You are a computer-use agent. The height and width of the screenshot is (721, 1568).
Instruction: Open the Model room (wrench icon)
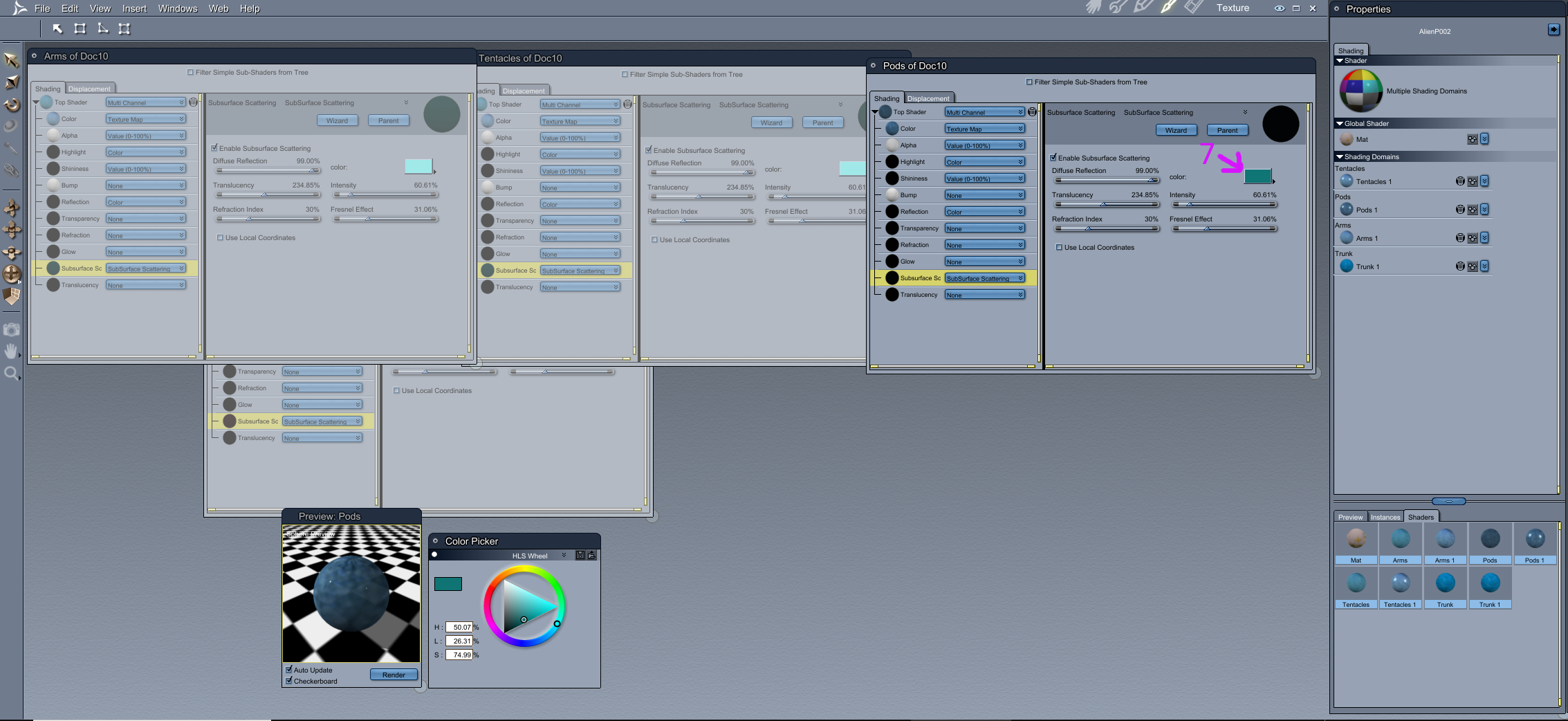[x=1118, y=8]
